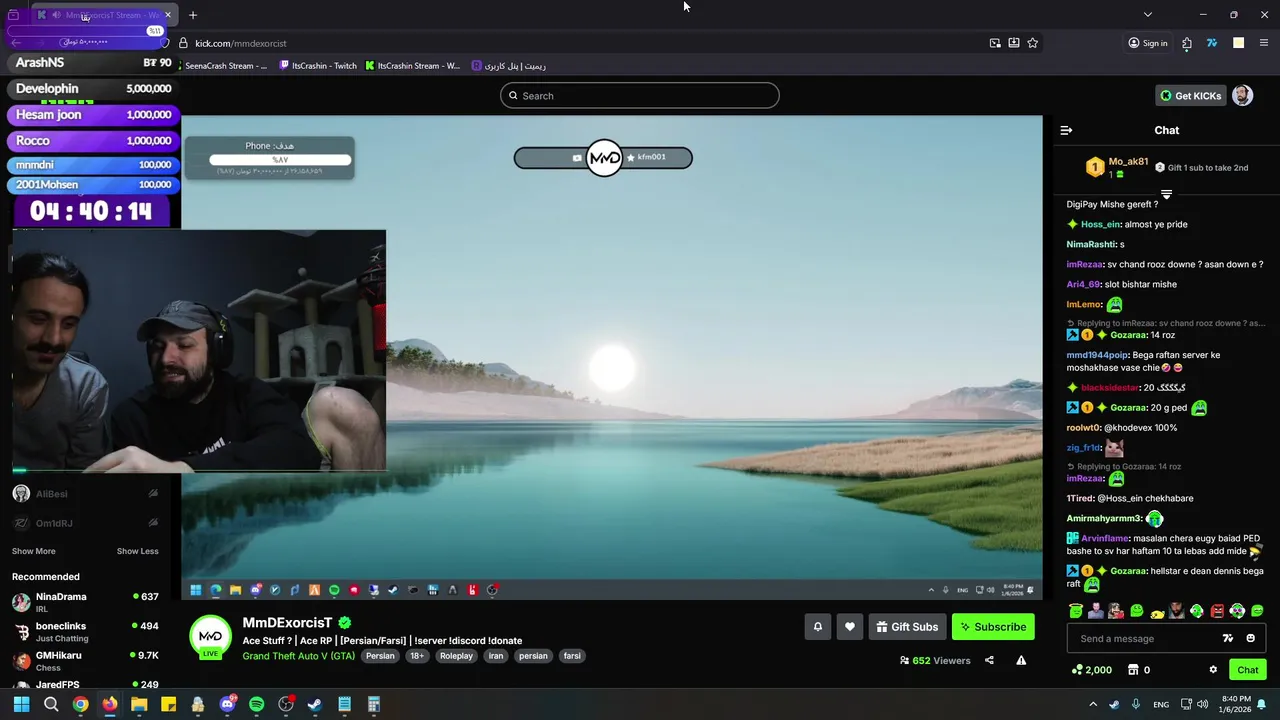1280x720 pixels.
Task: Open OBS Studio from the taskbar
Action: (x=286, y=704)
